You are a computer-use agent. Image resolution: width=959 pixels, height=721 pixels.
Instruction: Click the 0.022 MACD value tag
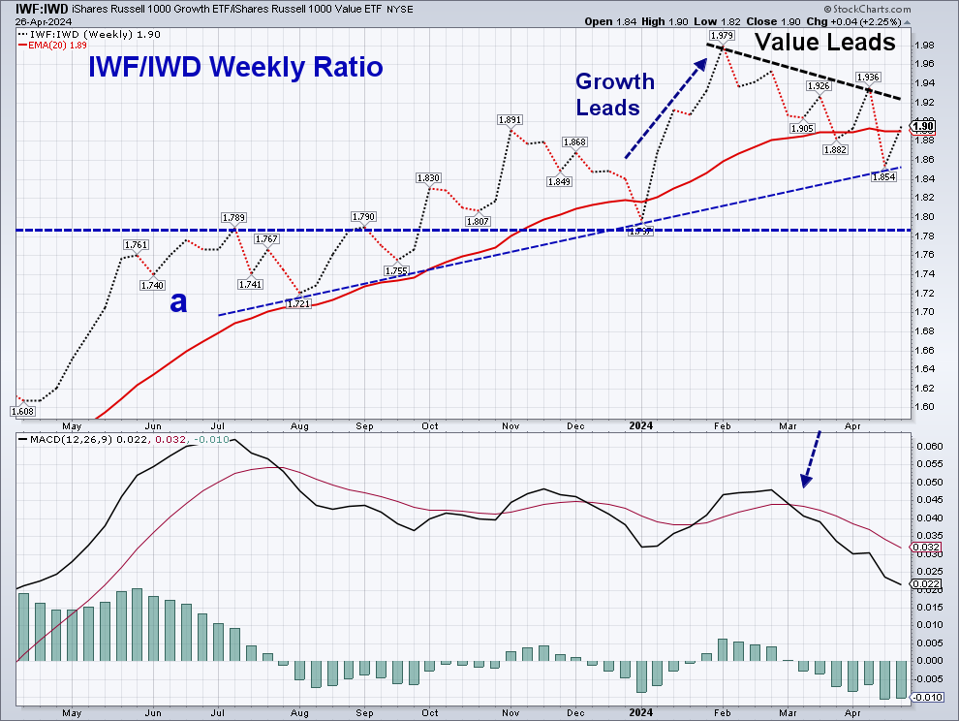[923, 583]
